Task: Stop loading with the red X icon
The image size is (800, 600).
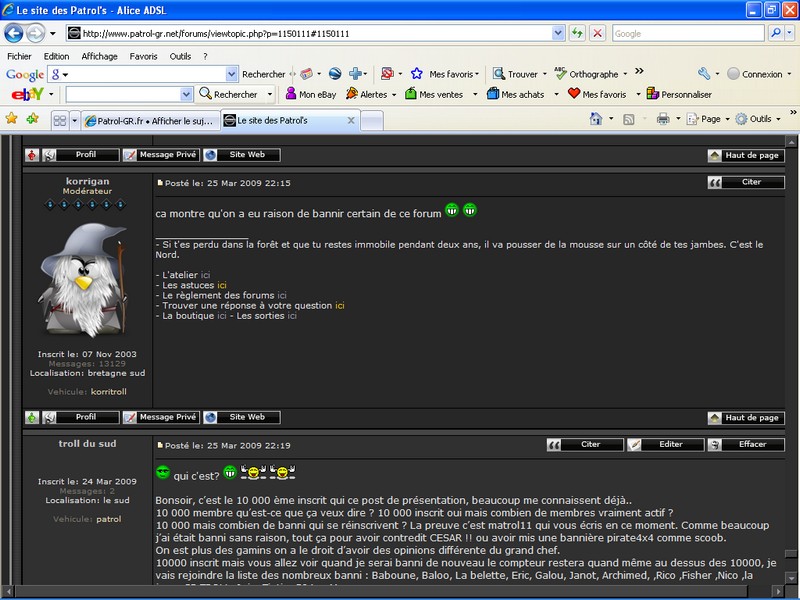Action: pyautogui.click(x=597, y=34)
